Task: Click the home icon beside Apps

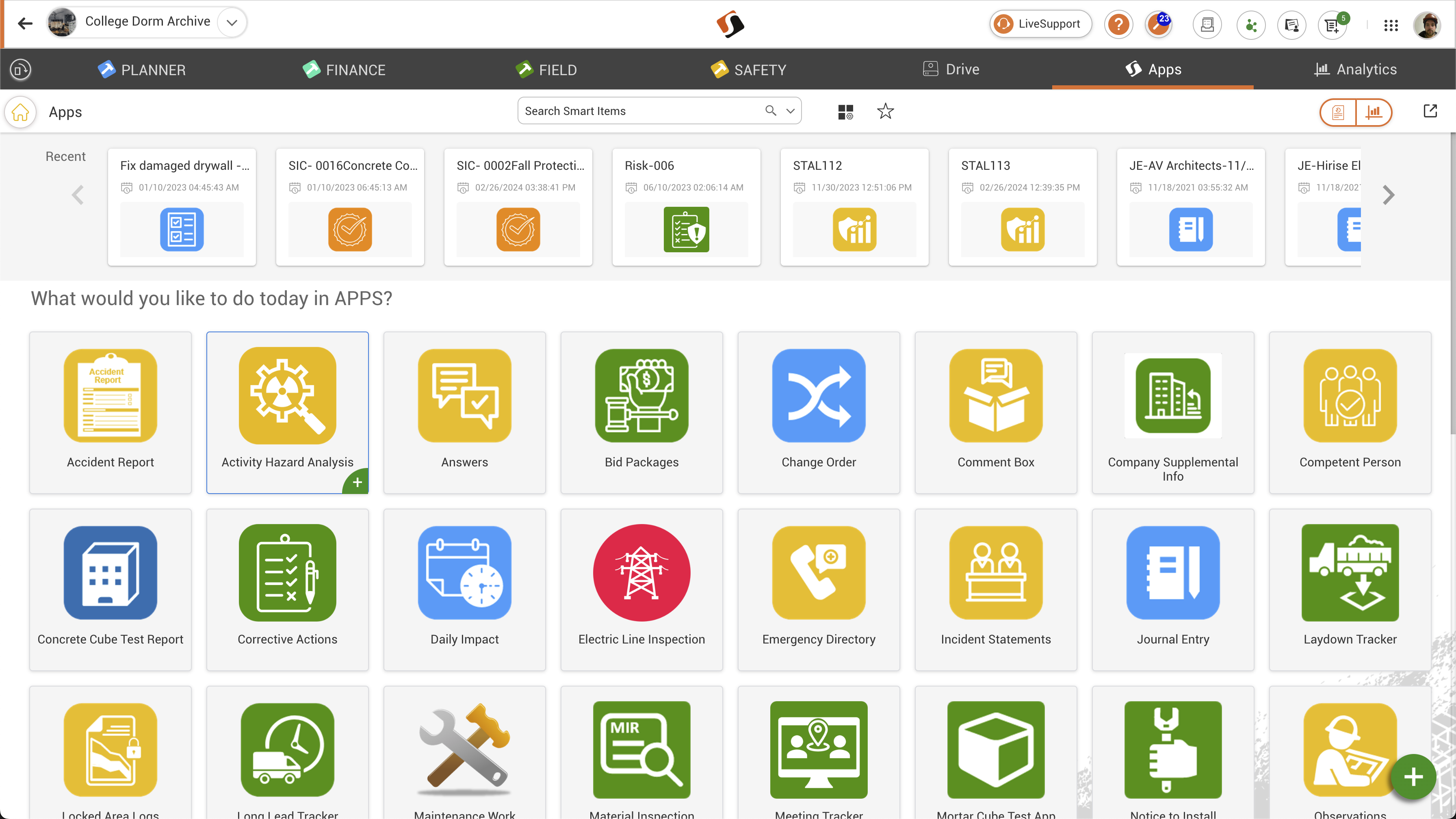Action: 20,112
